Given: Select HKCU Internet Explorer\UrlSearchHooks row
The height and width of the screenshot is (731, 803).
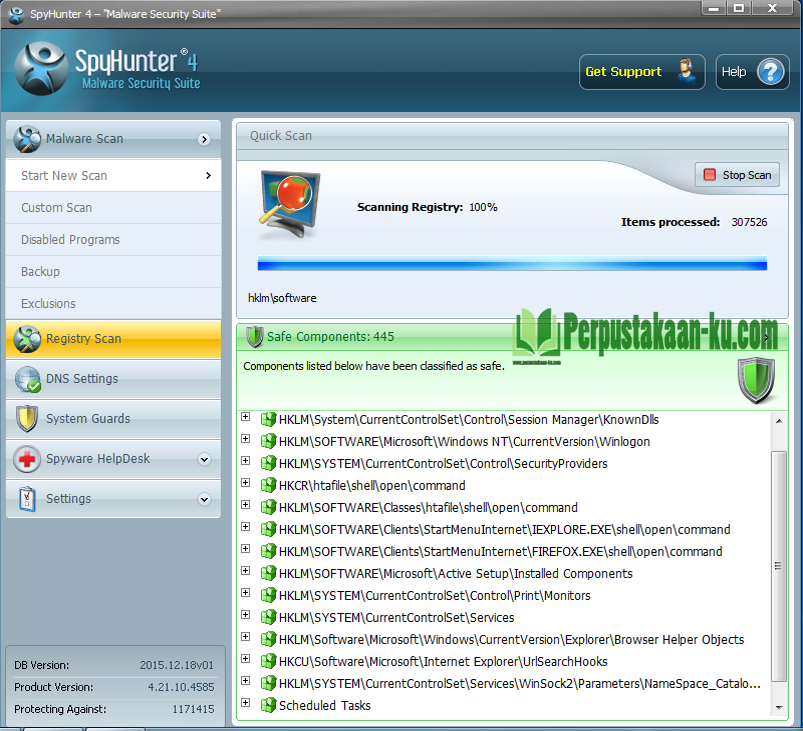Looking at the screenshot, I should point(443,662).
